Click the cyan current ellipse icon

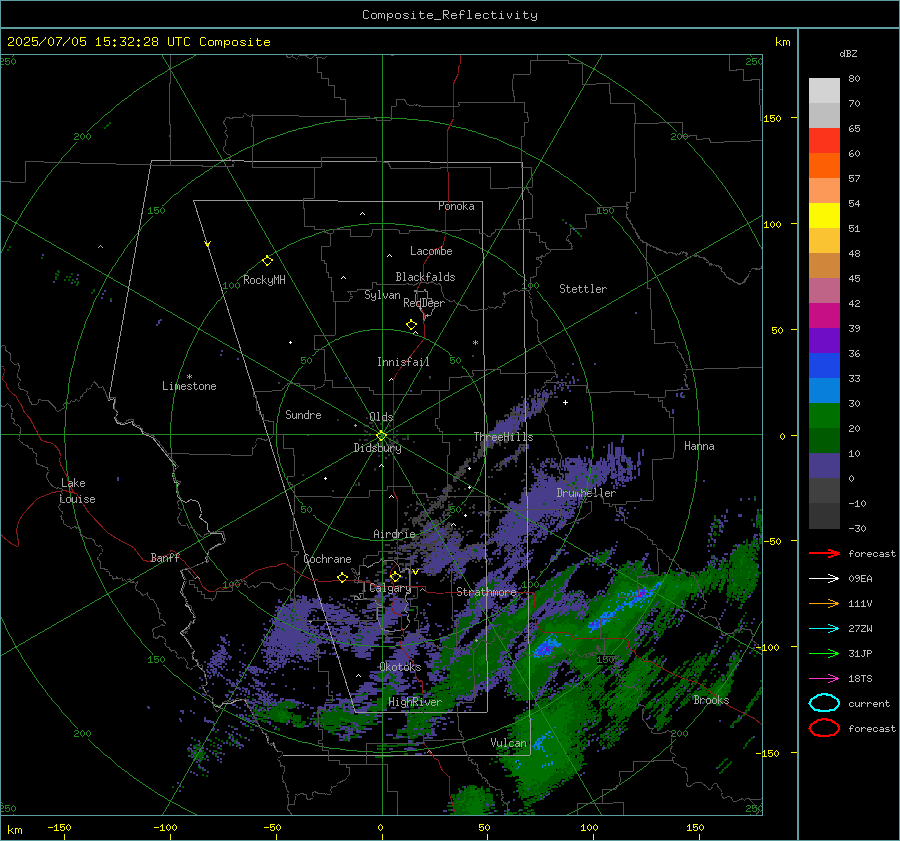point(824,703)
